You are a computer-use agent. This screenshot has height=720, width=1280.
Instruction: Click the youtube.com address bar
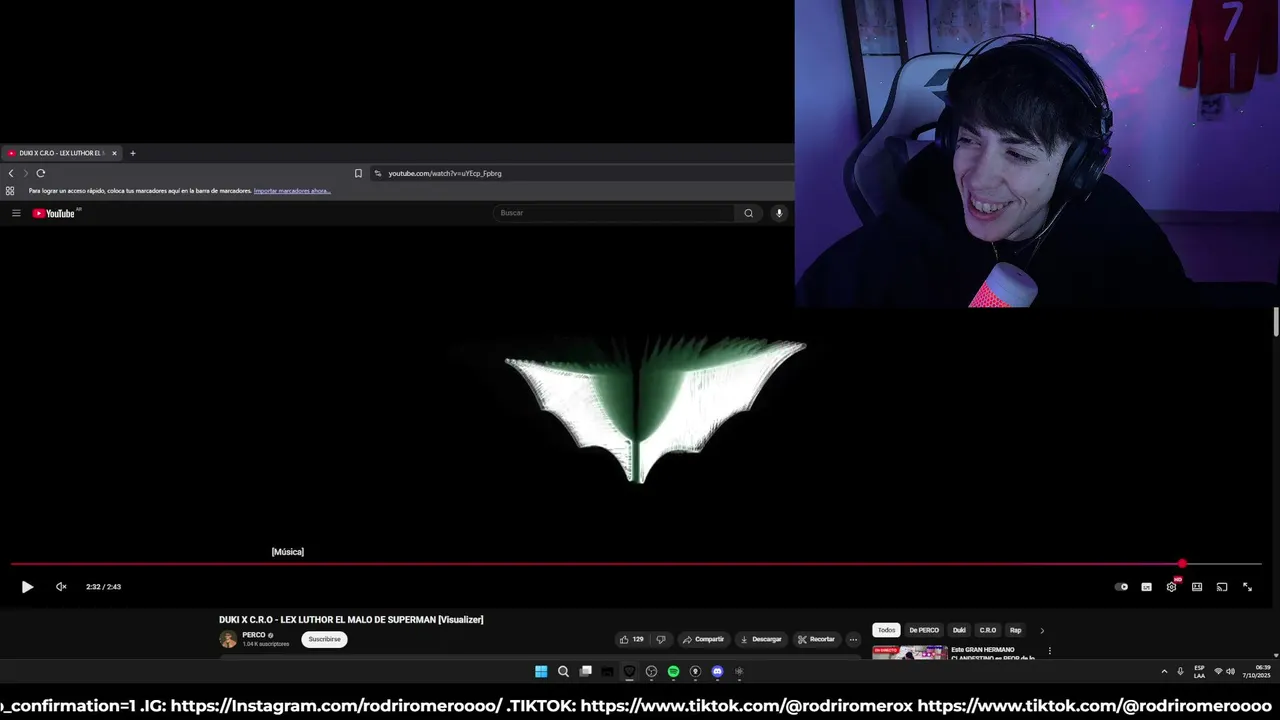pyautogui.click(x=580, y=173)
